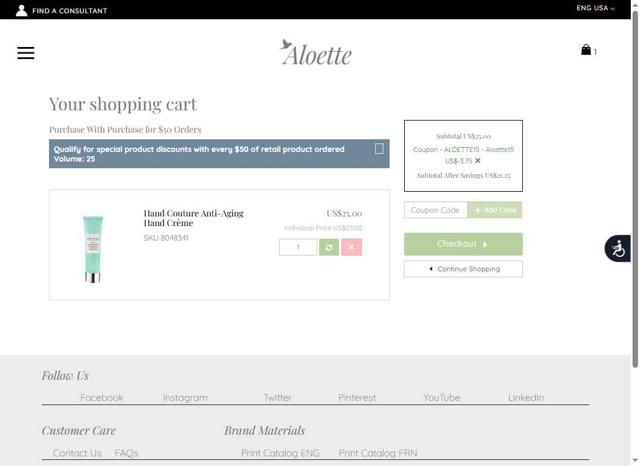
Task: Open the hamburger navigation menu
Action: click(26, 53)
